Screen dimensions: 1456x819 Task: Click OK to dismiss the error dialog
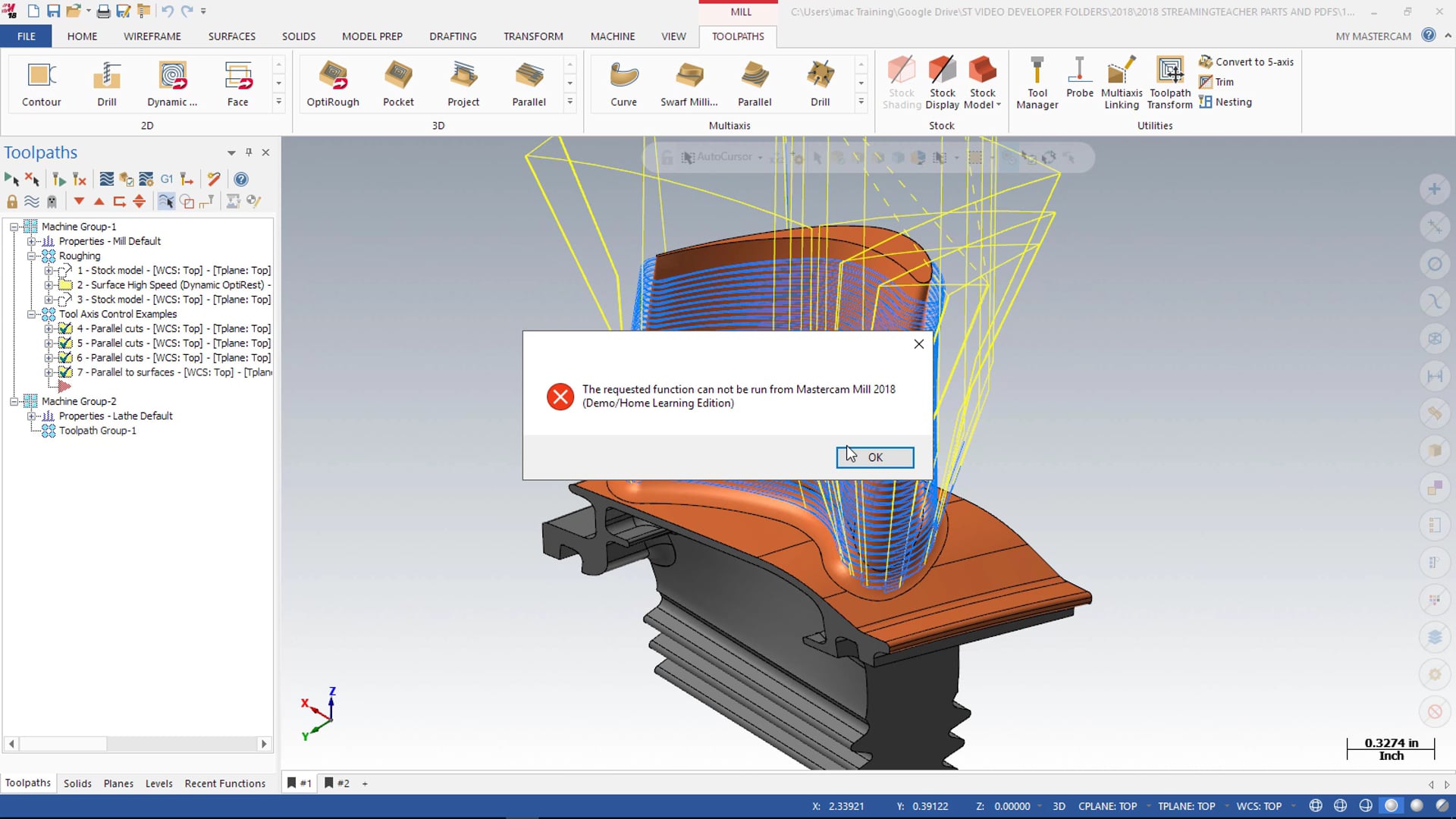(875, 457)
